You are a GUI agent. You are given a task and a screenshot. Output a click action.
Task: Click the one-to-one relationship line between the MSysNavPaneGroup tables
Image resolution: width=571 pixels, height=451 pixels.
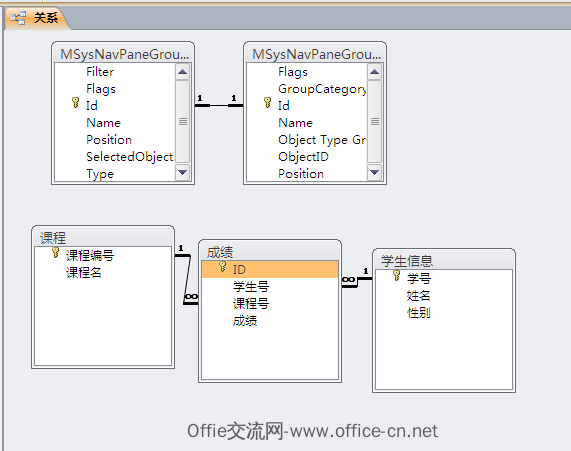219,105
